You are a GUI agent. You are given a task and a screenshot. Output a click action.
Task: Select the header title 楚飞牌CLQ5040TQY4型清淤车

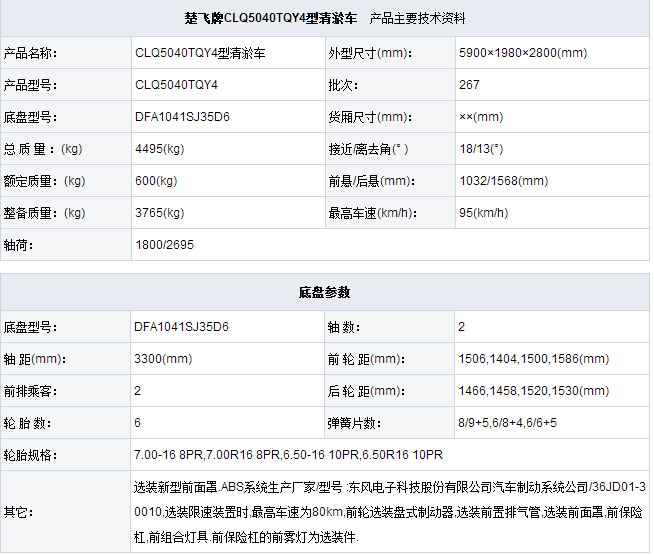(x=271, y=18)
